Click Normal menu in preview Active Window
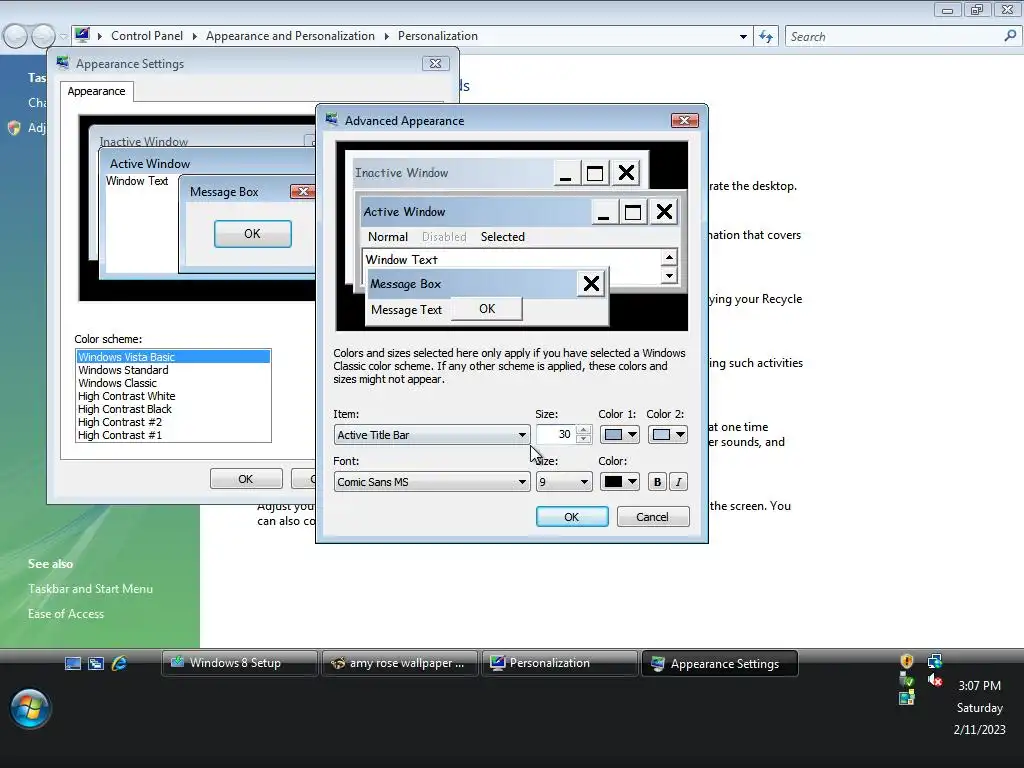This screenshot has width=1024, height=768. click(388, 237)
